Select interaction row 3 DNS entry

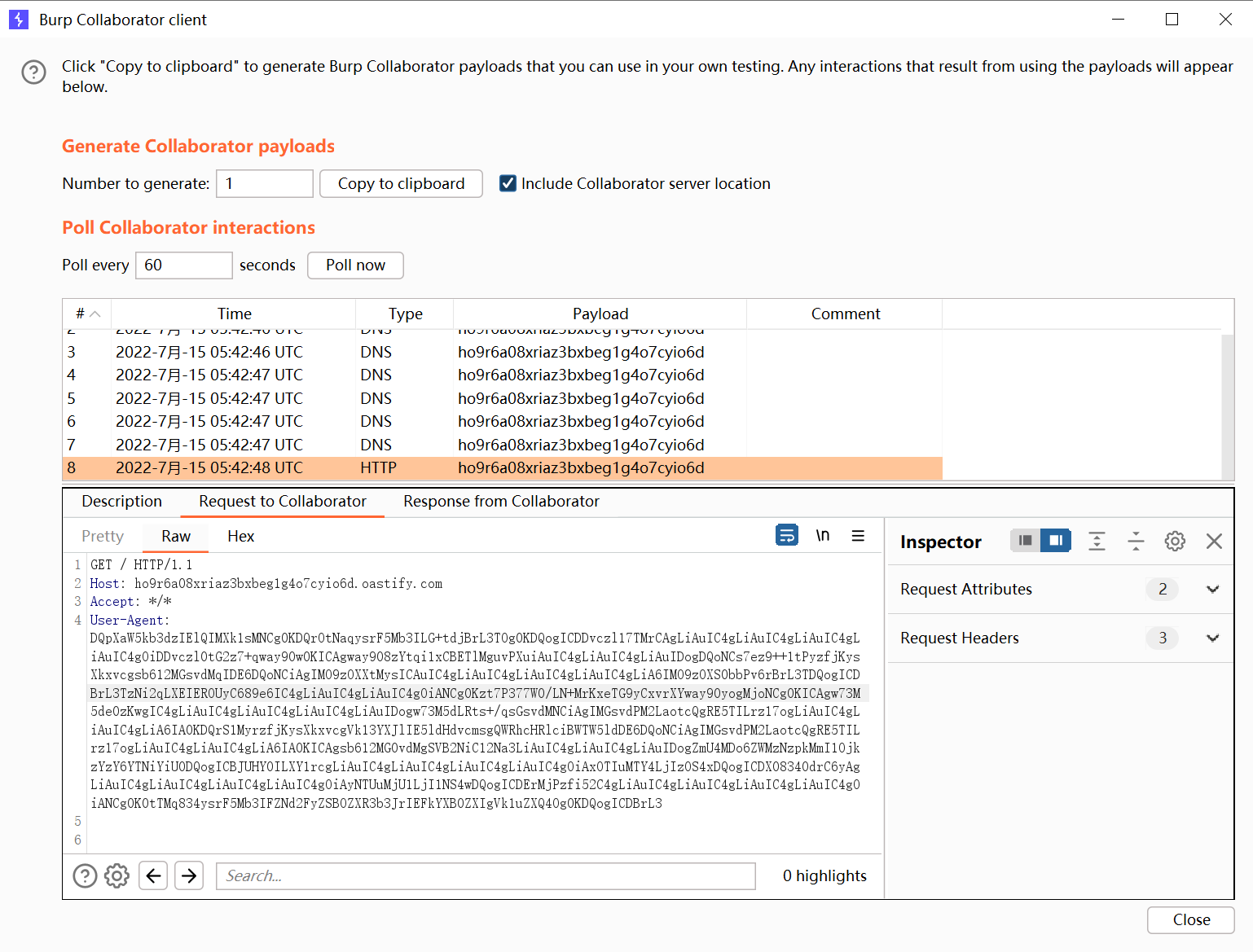503,352
